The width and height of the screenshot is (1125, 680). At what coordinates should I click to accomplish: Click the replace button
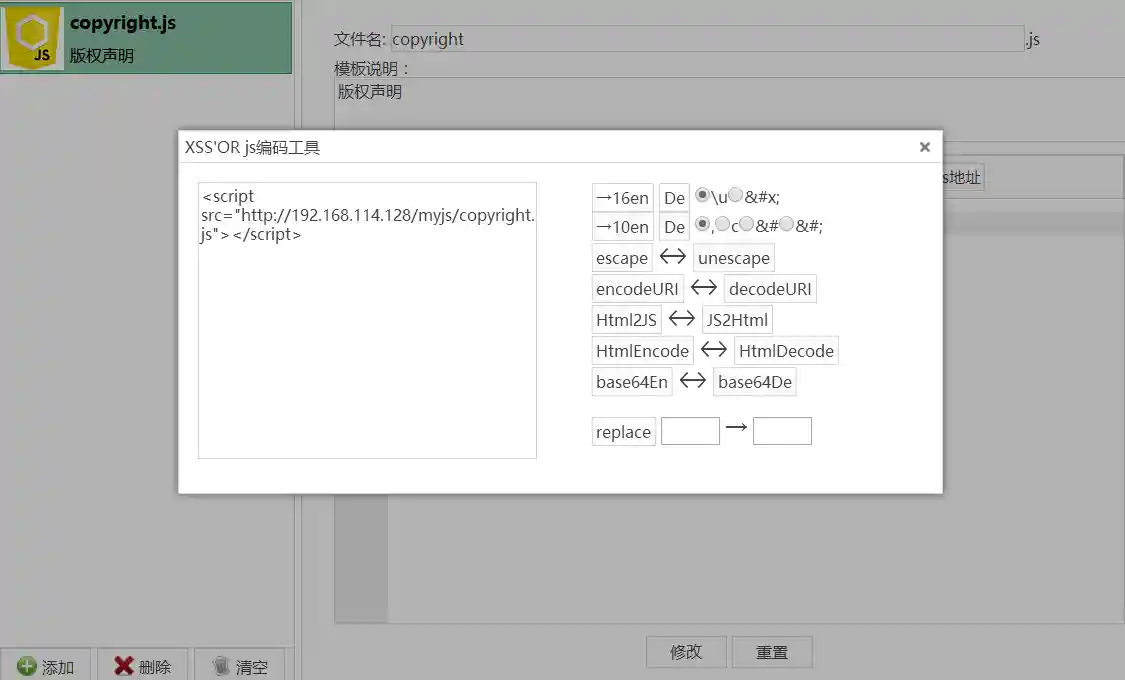tap(623, 432)
